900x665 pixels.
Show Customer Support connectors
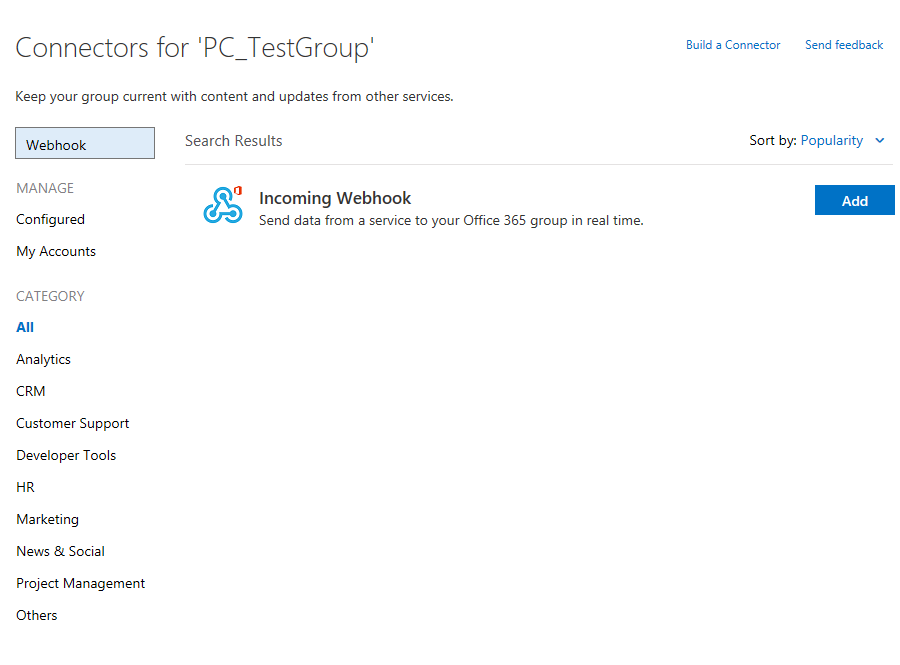pos(72,423)
